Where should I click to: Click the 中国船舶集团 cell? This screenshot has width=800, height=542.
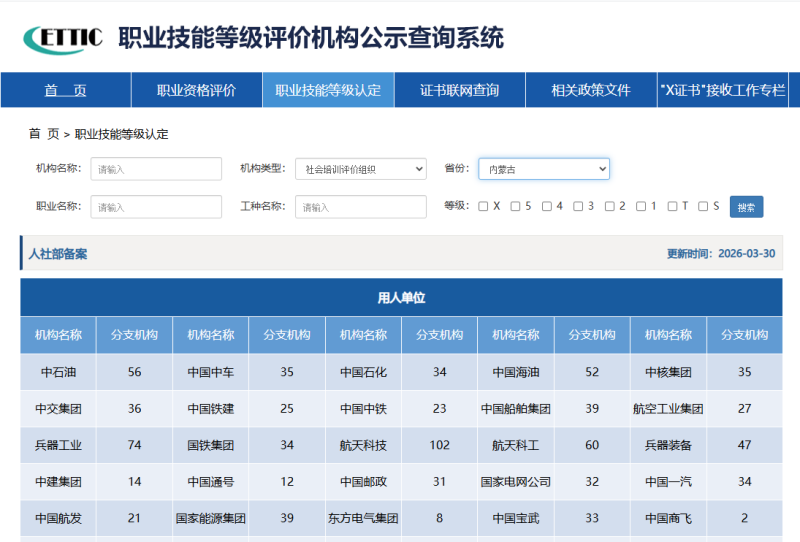[516, 409]
